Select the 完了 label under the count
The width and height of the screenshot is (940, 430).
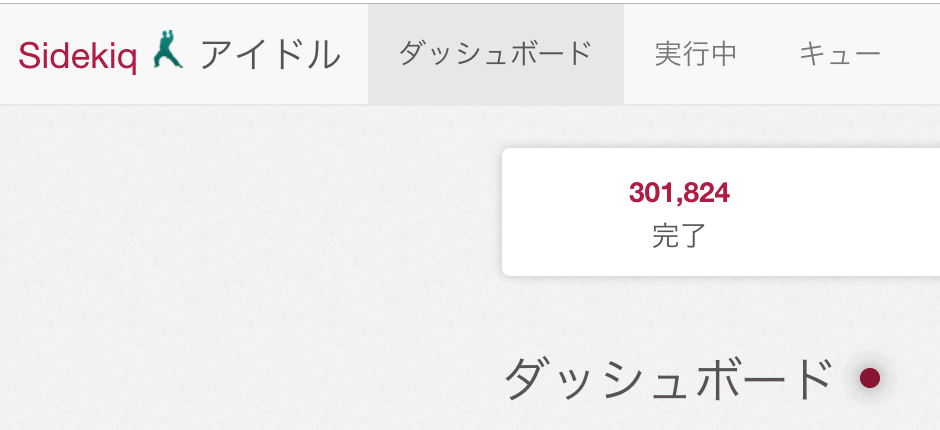tap(679, 236)
